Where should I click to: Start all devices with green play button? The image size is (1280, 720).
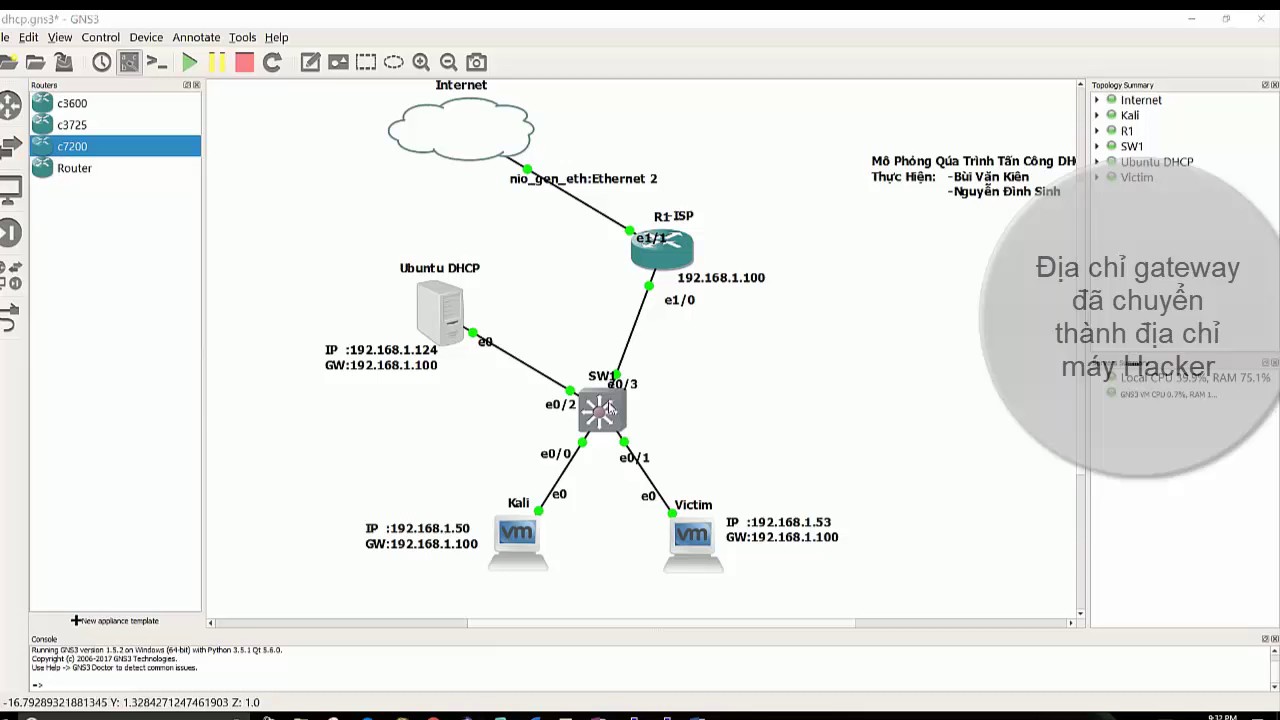189,62
